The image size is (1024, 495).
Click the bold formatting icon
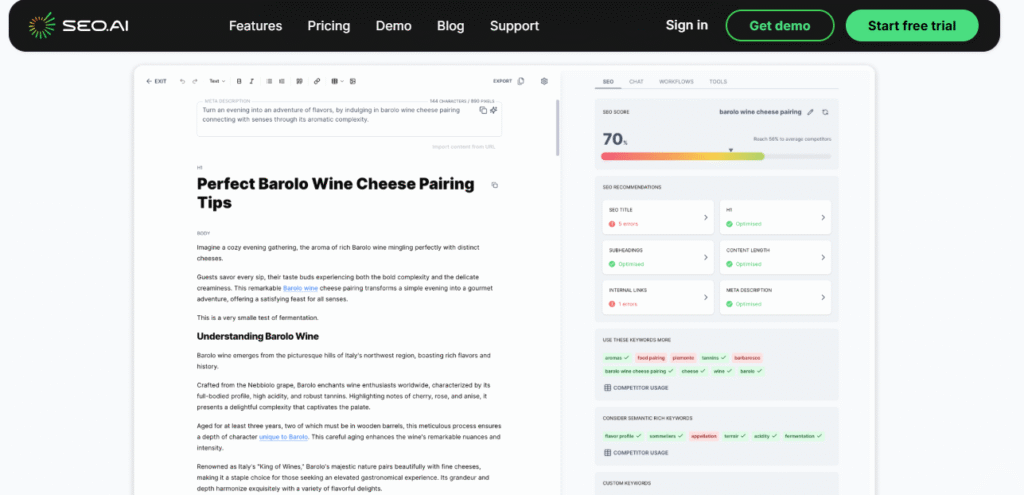[239, 81]
